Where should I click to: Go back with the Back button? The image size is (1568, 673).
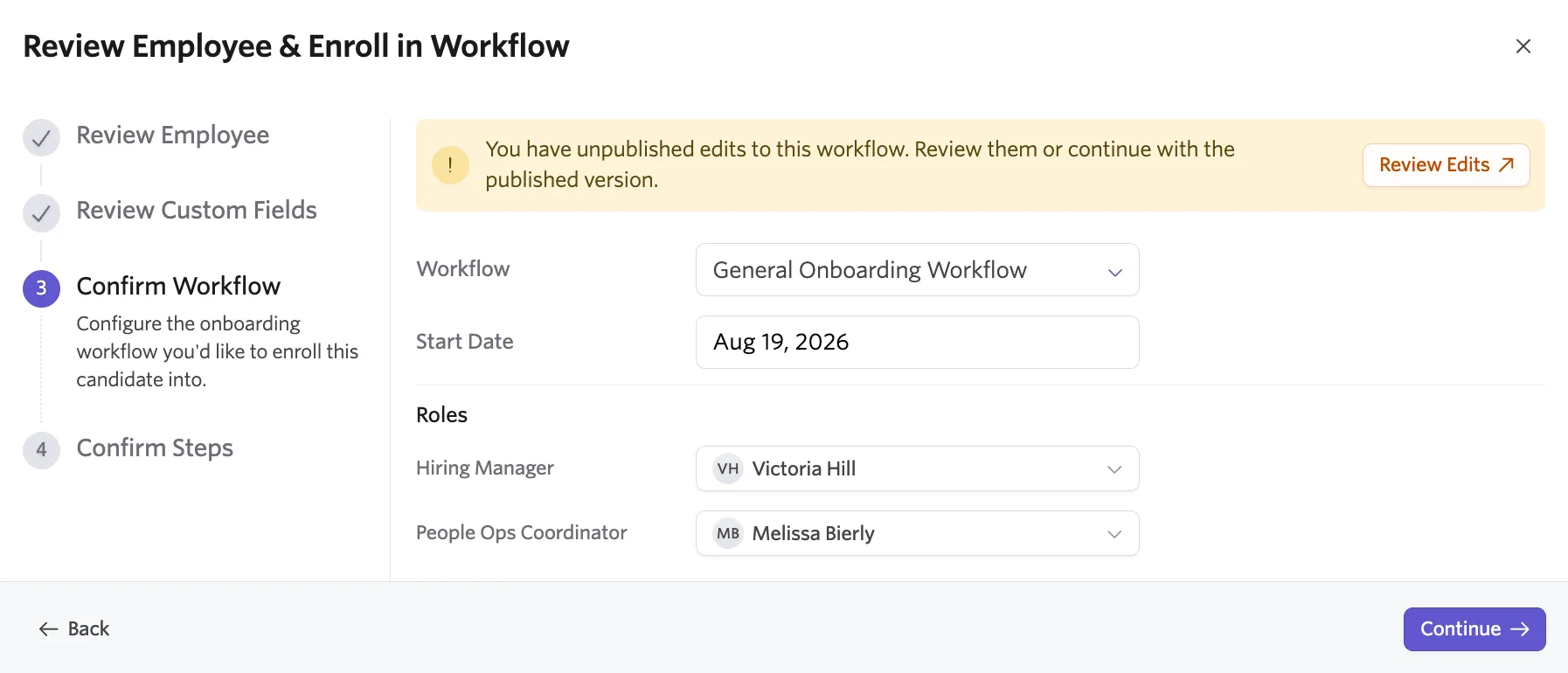pyautogui.click(x=74, y=628)
